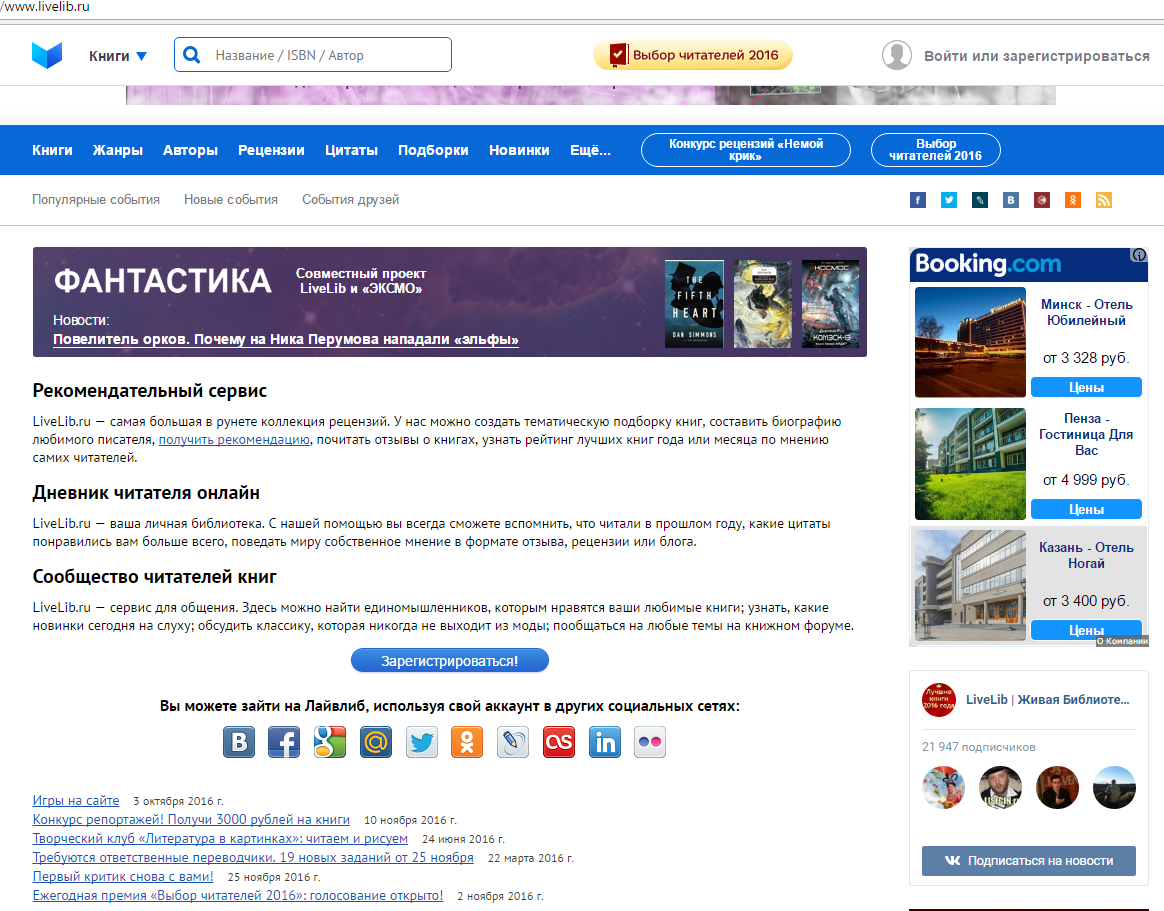1164x911 pixels.
Task: Open Первый критик снова с вами! link
Action: (123, 877)
